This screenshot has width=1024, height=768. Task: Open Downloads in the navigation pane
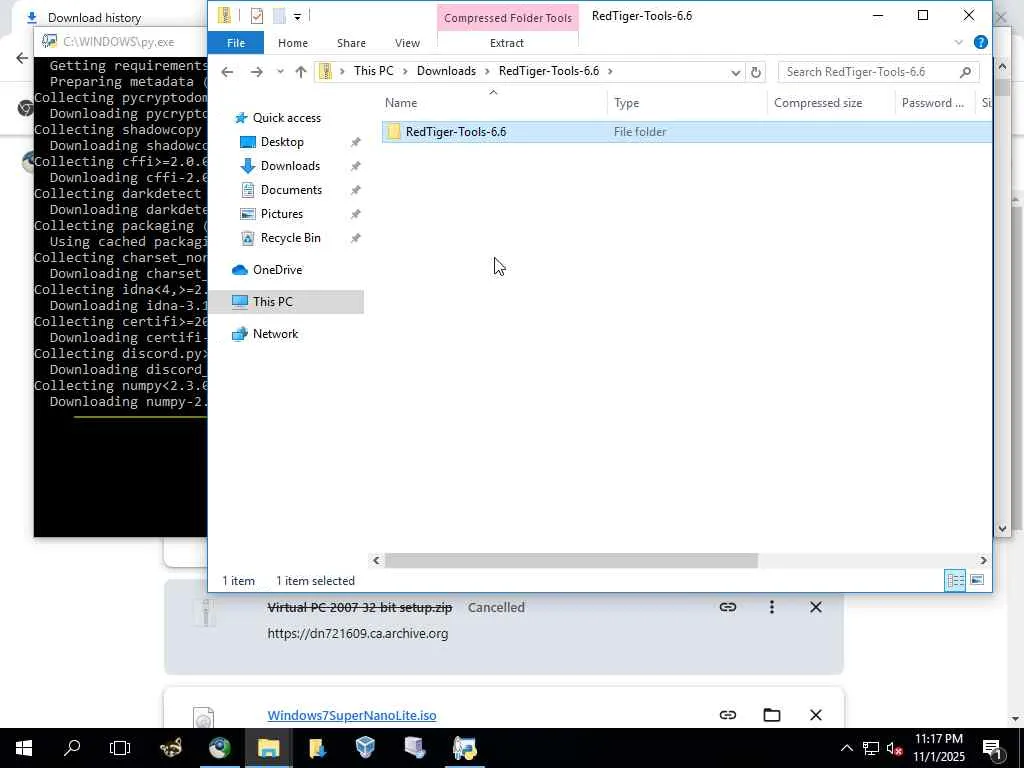(x=290, y=166)
